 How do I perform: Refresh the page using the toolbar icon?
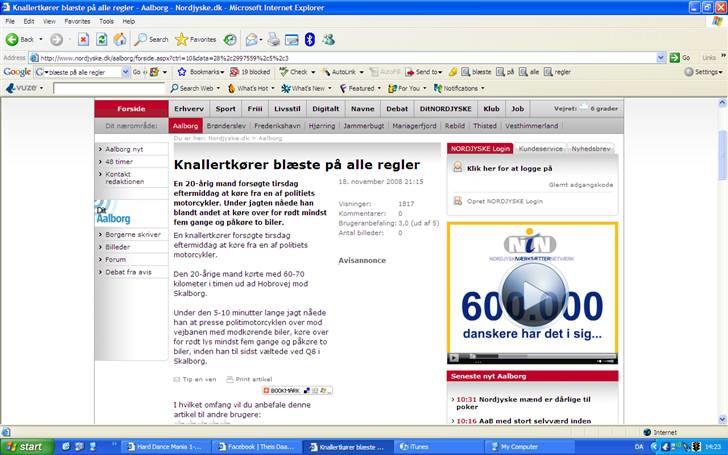coord(101,39)
